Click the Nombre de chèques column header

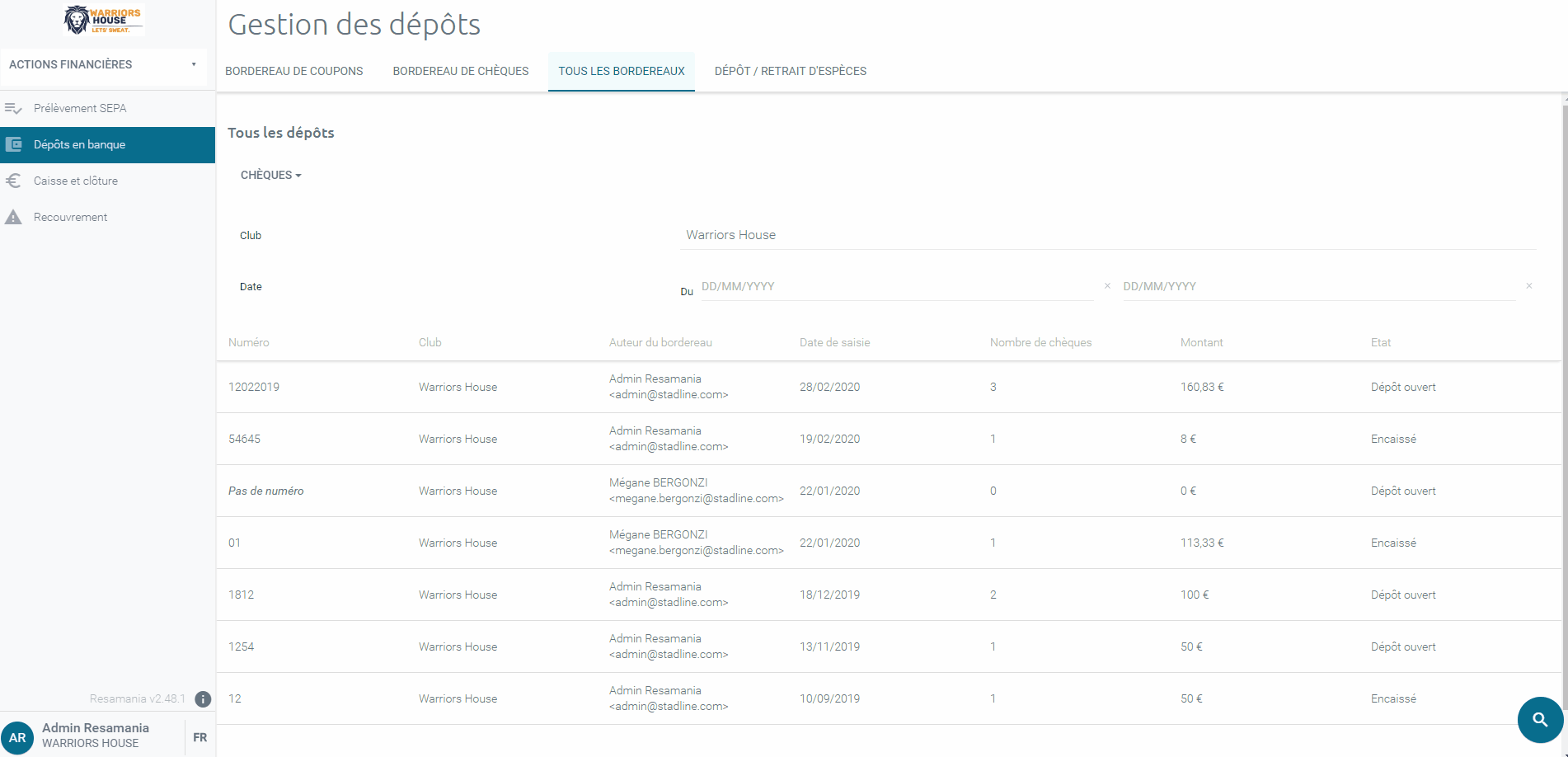point(1040,342)
